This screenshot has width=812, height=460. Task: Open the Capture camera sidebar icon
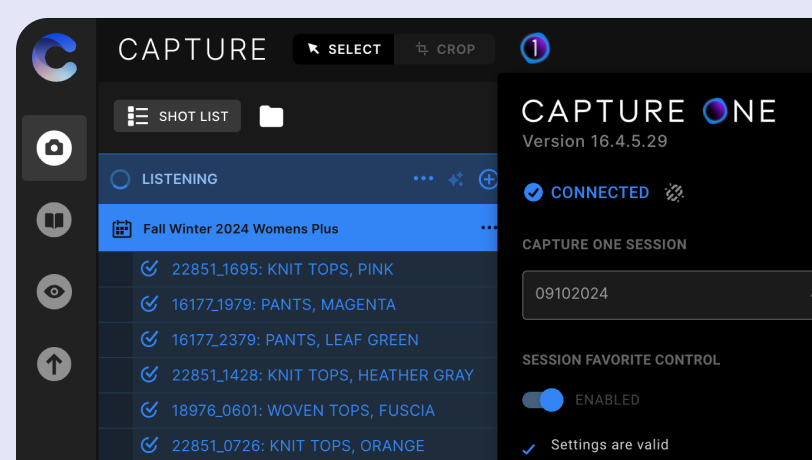tap(54, 148)
